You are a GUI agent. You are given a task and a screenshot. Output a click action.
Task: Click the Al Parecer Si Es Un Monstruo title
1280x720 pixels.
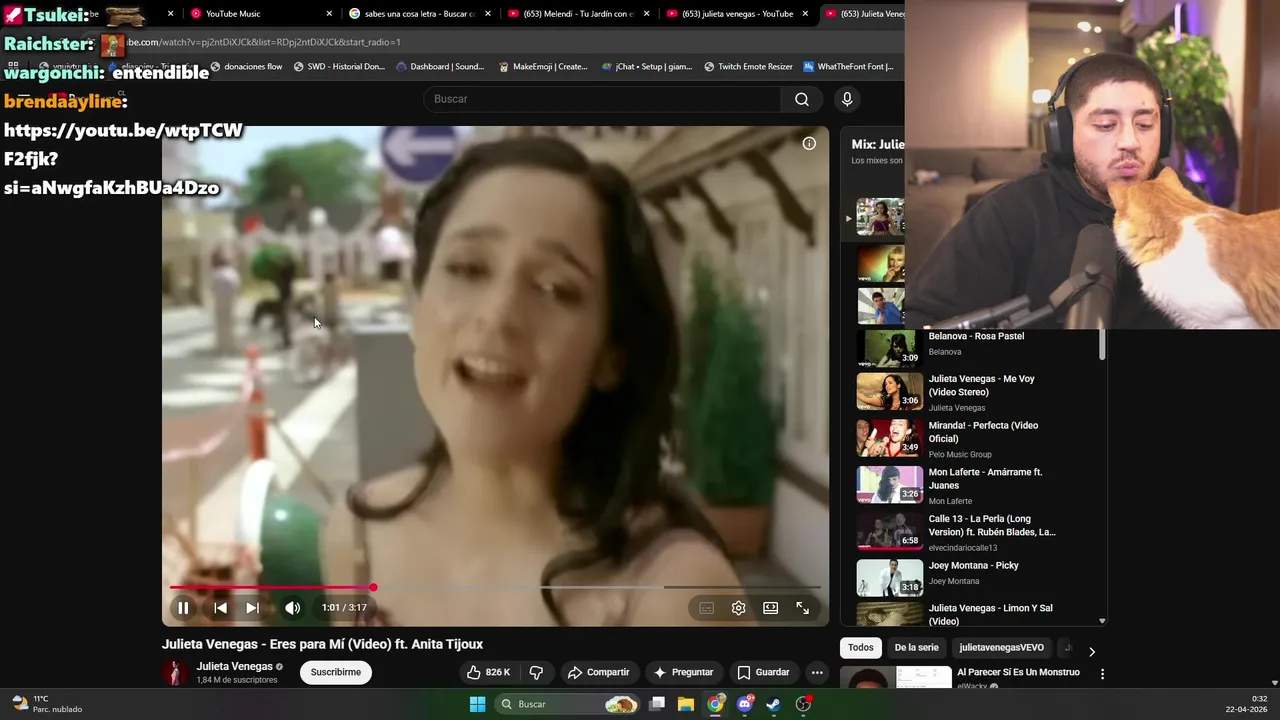pyautogui.click(x=1018, y=673)
